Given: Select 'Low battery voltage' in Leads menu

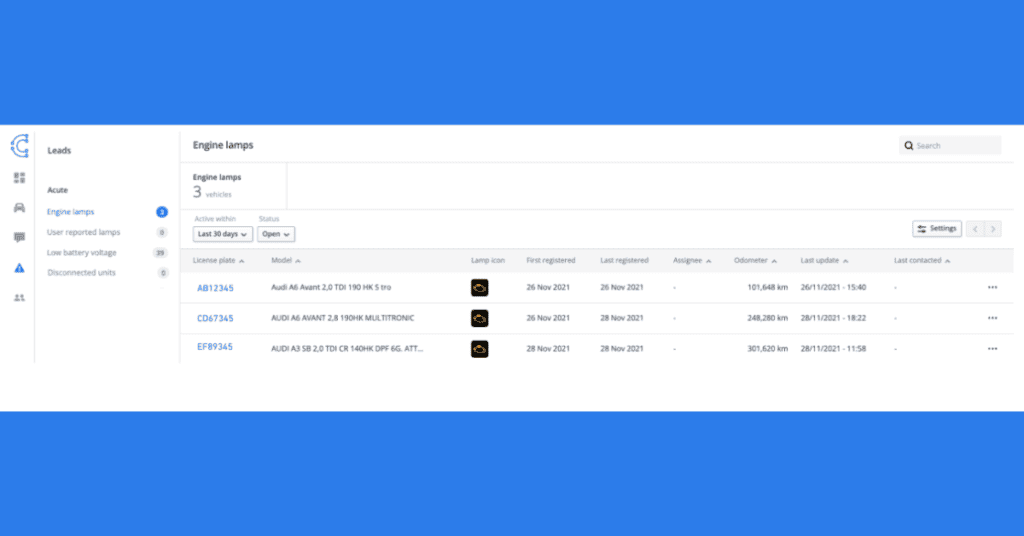Looking at the screenshot, I should (82, 253).
